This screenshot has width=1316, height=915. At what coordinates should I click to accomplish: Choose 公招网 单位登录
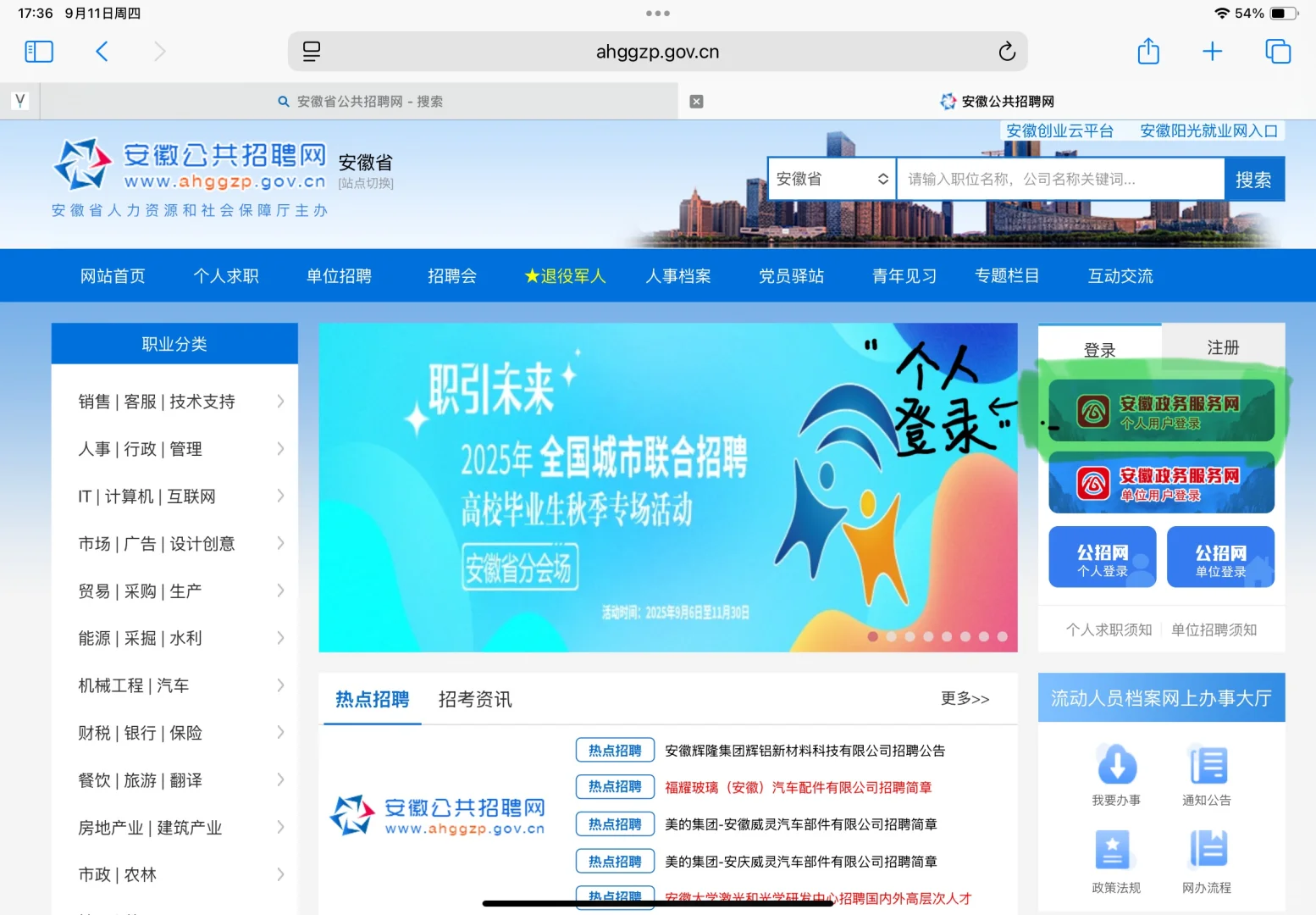tap(1220, 557)
